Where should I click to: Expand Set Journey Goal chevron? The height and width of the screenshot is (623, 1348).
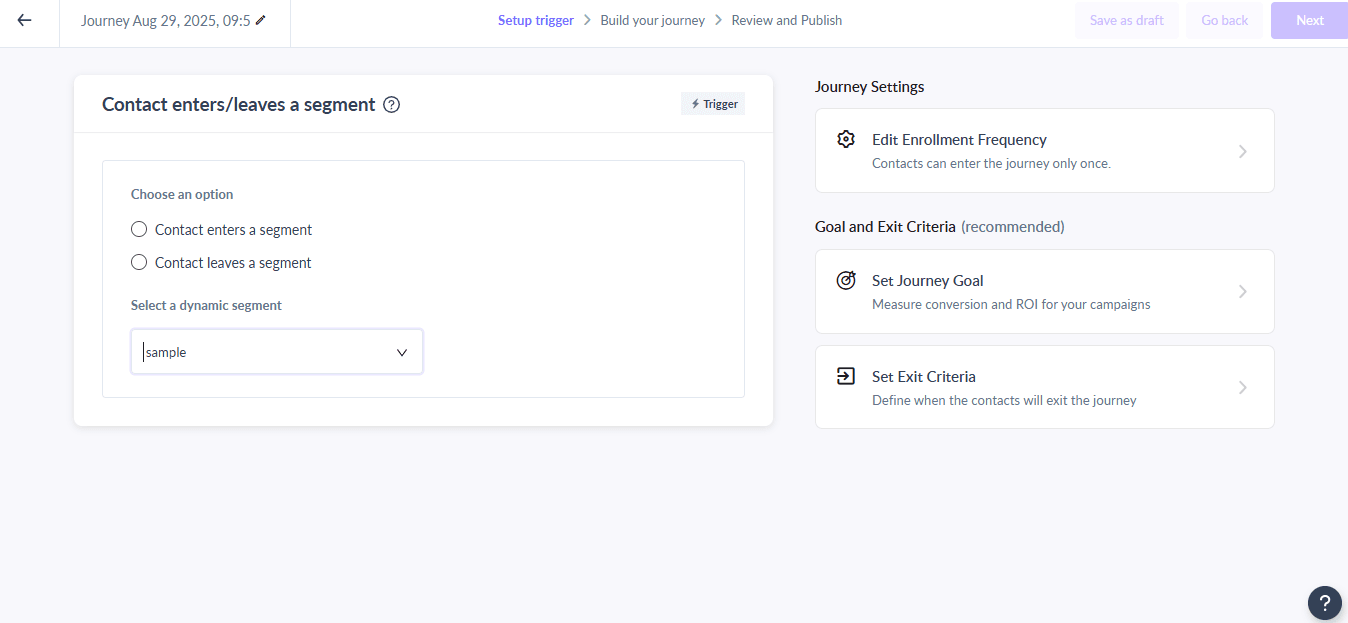click(1243, 292)
